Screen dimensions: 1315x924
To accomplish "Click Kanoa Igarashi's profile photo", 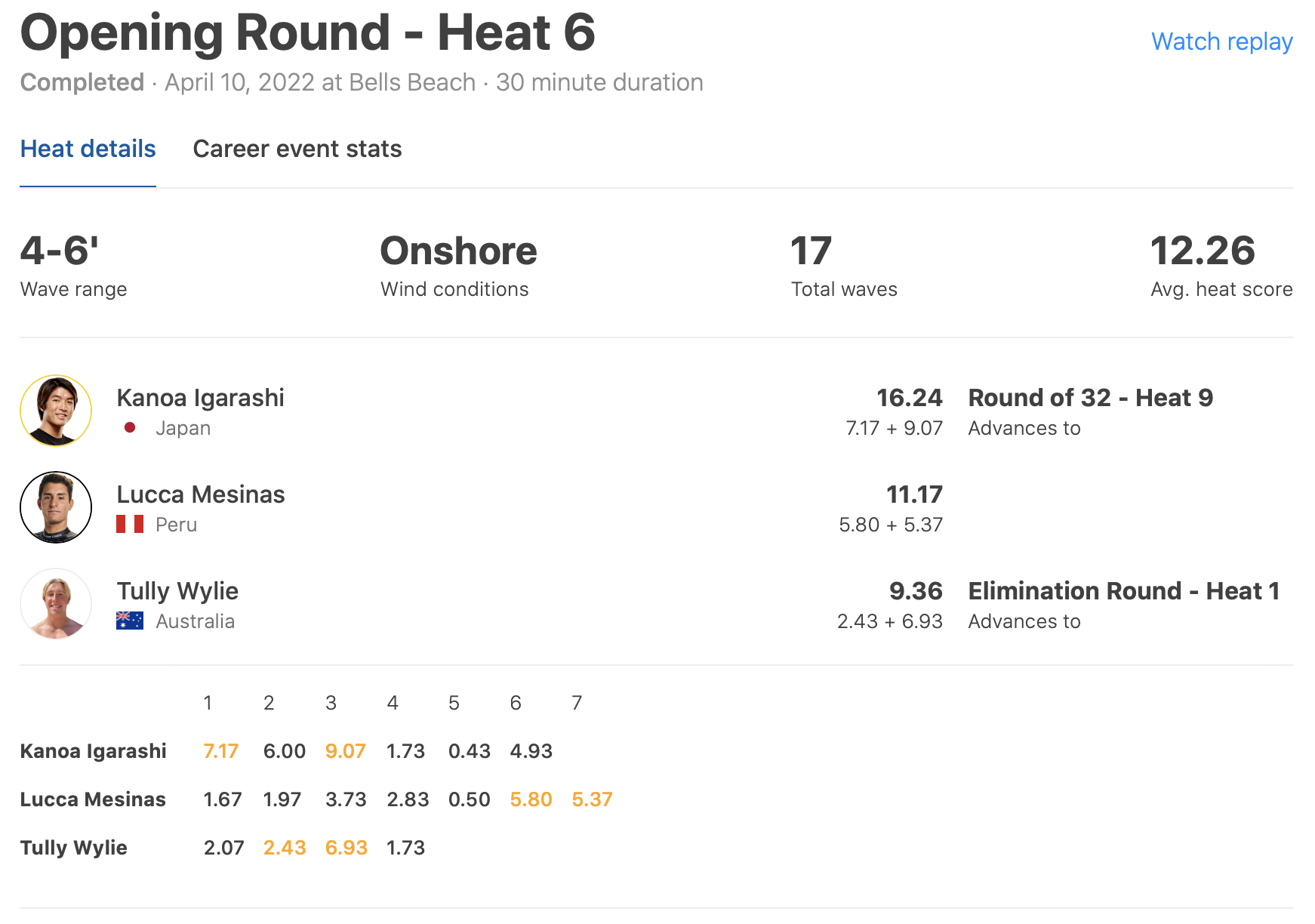I will [56, 411].
